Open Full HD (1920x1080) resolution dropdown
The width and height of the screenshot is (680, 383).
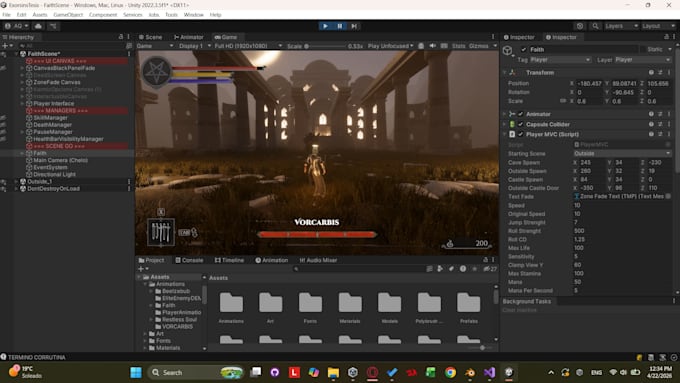(248, 46)
